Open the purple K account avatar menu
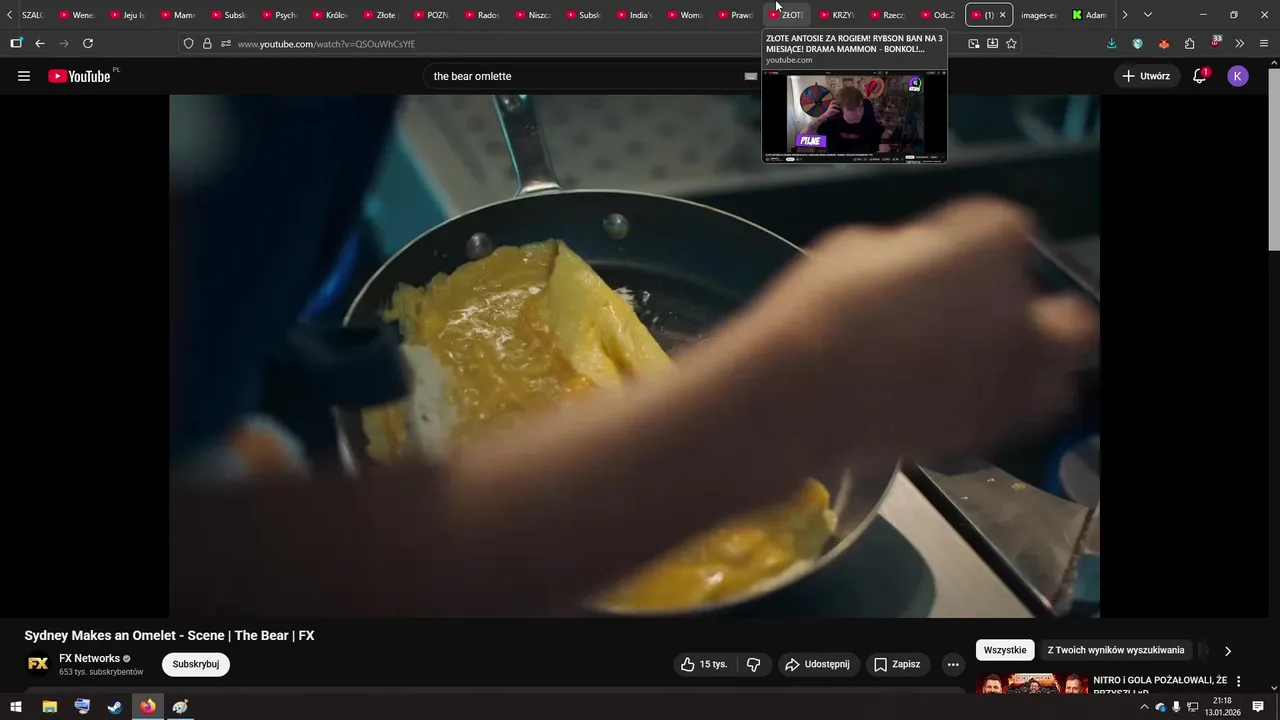 coord(1238,76)
